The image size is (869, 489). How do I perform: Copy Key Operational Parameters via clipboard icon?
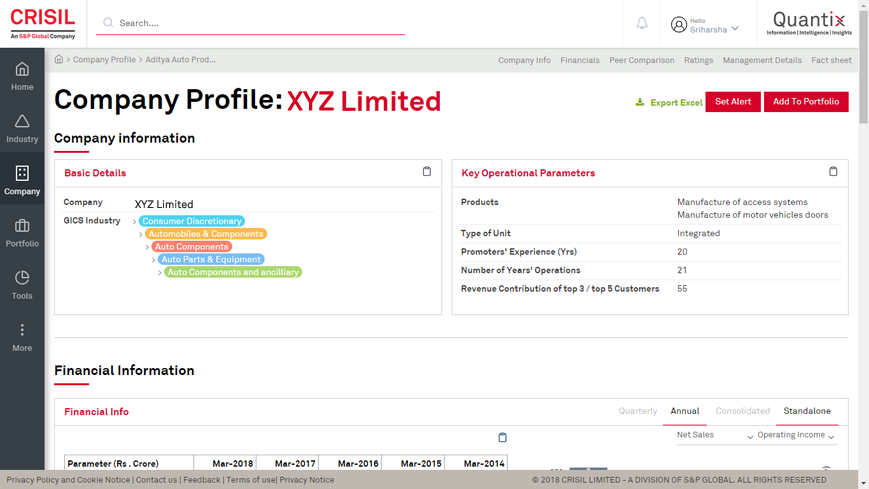pos(833,172)
